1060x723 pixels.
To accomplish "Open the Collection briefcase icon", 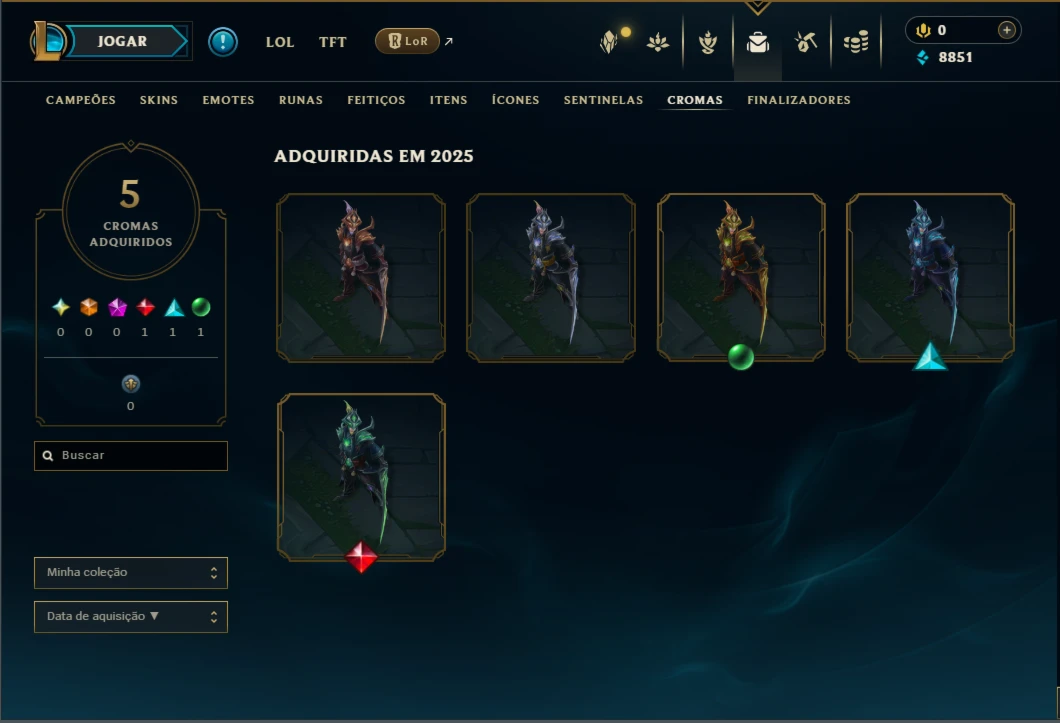I will 757,43.
